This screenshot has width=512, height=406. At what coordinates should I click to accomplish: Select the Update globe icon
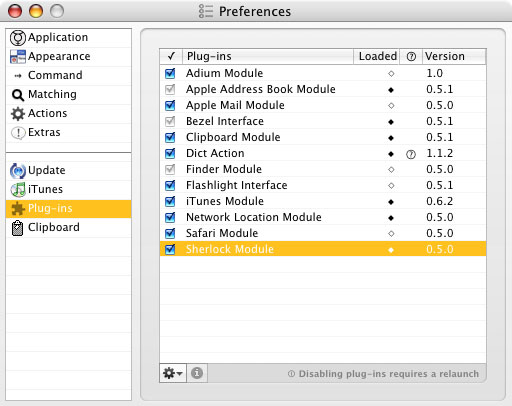point(18,171)
